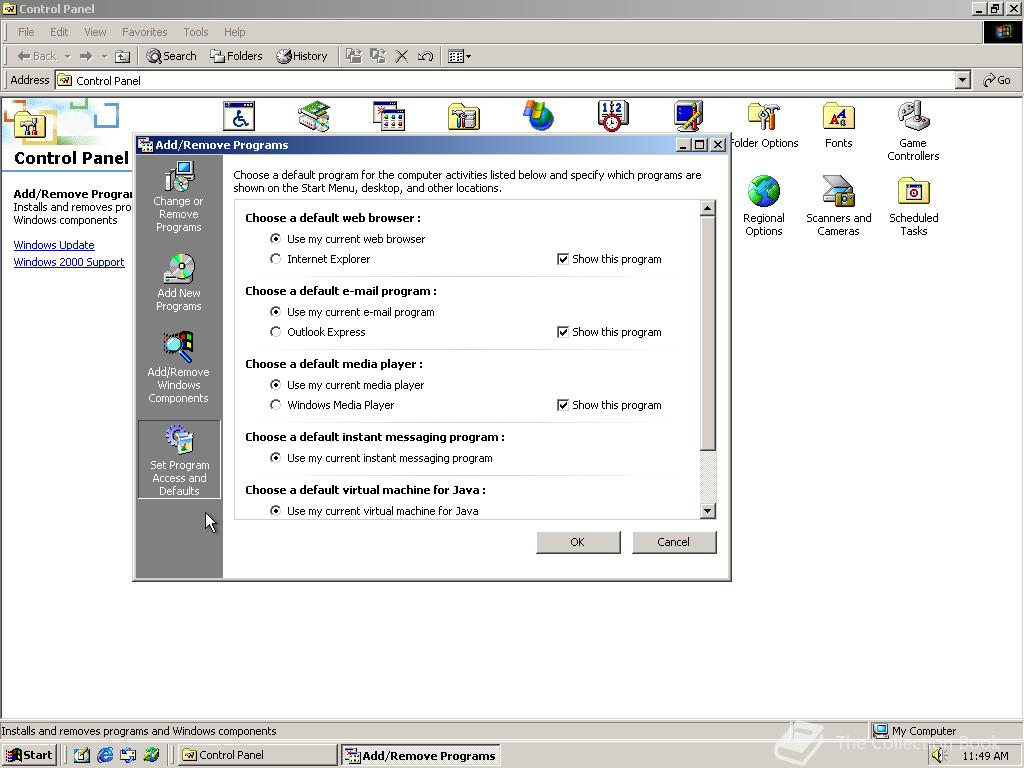Open the View menu

95,32
